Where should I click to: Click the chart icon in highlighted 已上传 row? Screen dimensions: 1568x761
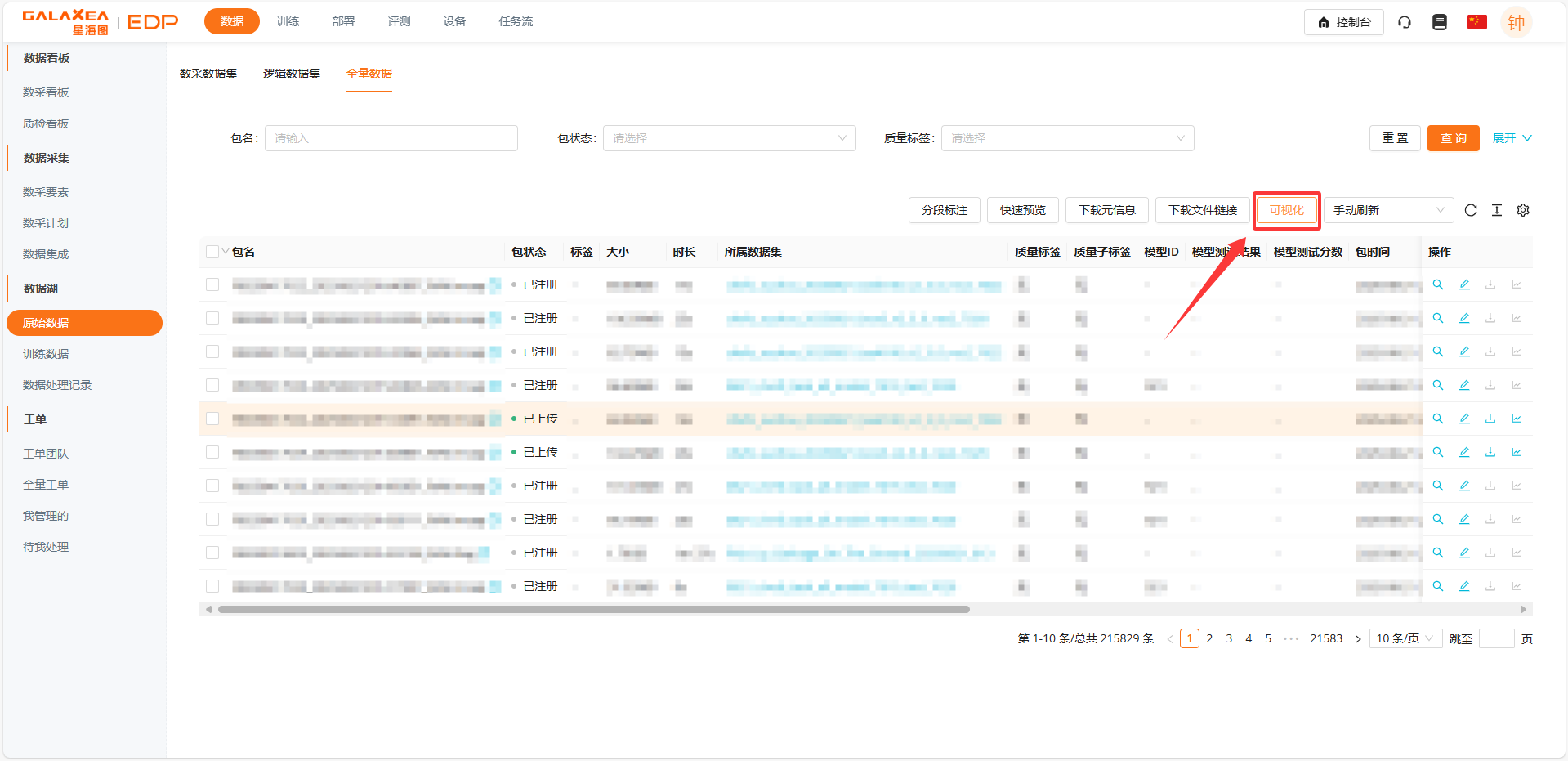coord(1517,419)
